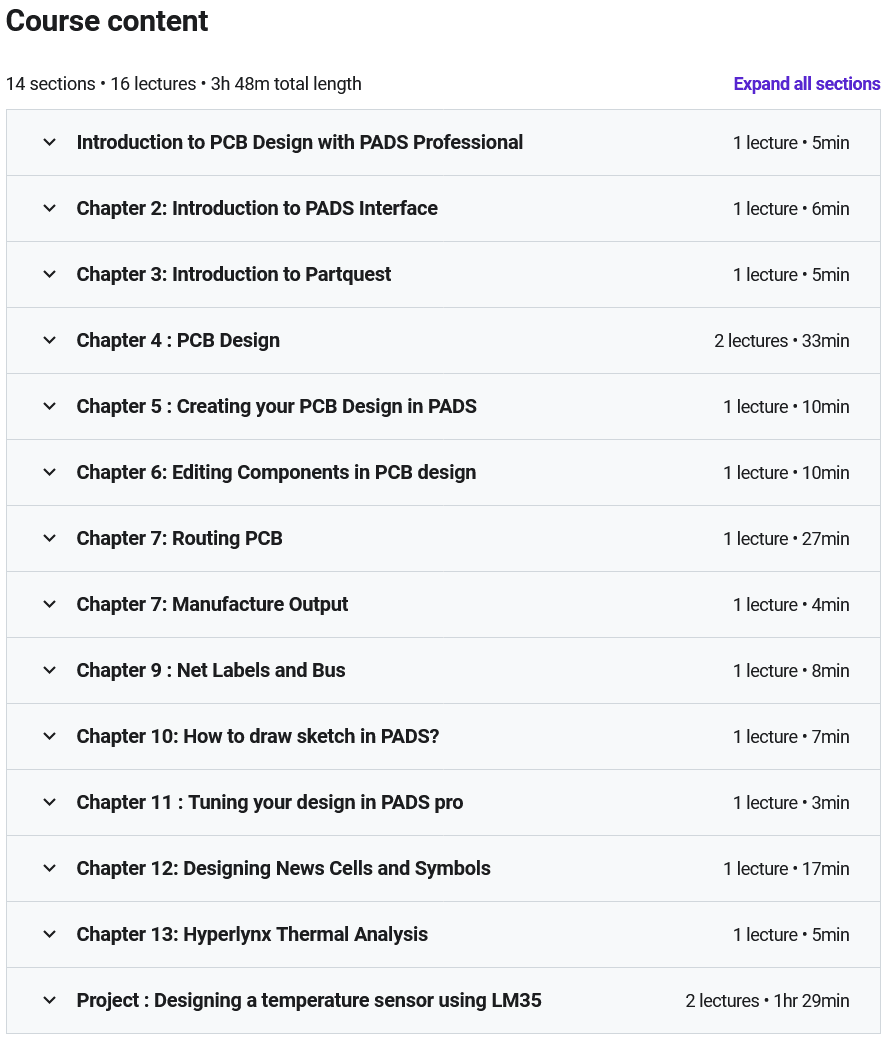
Task: Expand Chapter 4 PCB Design chevron
Action: pyautogui.click(x=50, y=341)
